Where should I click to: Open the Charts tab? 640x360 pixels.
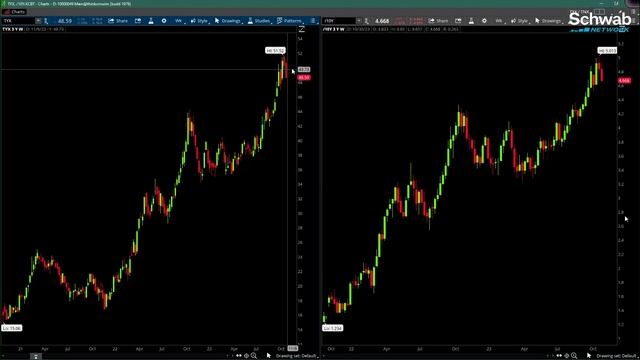pyautogui.click(x=14, y=12)
